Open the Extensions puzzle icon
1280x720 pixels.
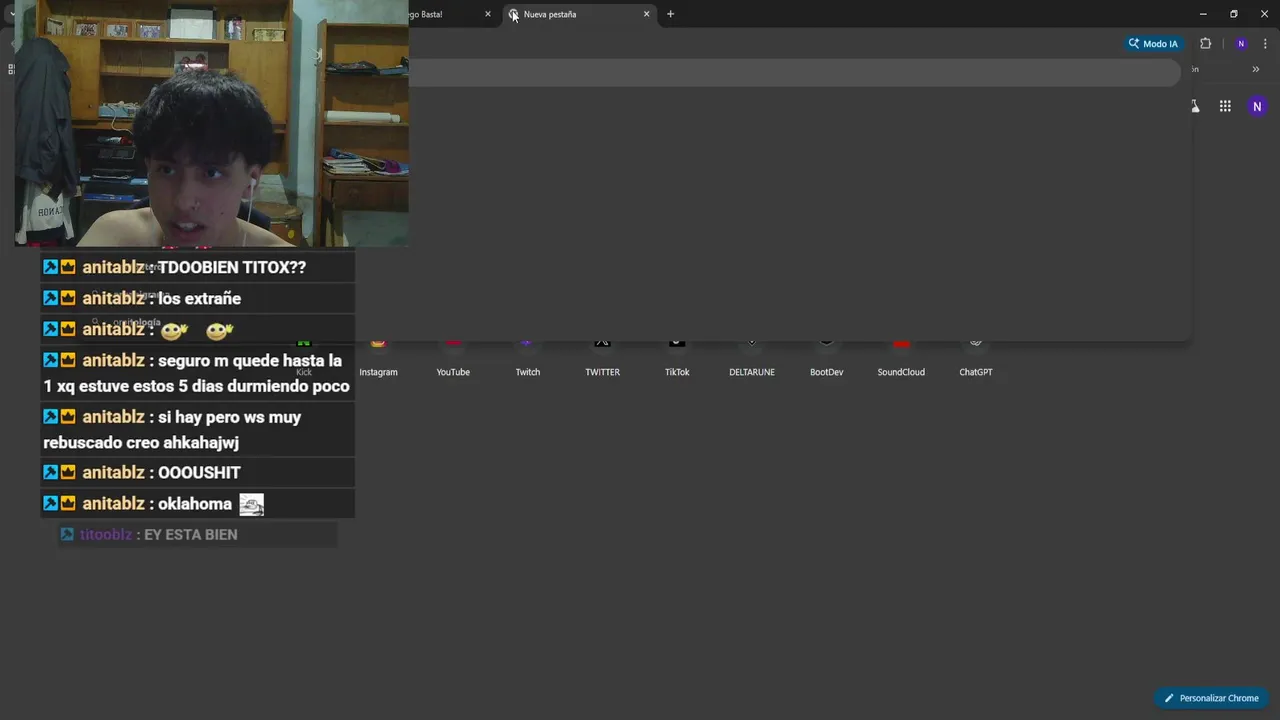click(1205, 44)
